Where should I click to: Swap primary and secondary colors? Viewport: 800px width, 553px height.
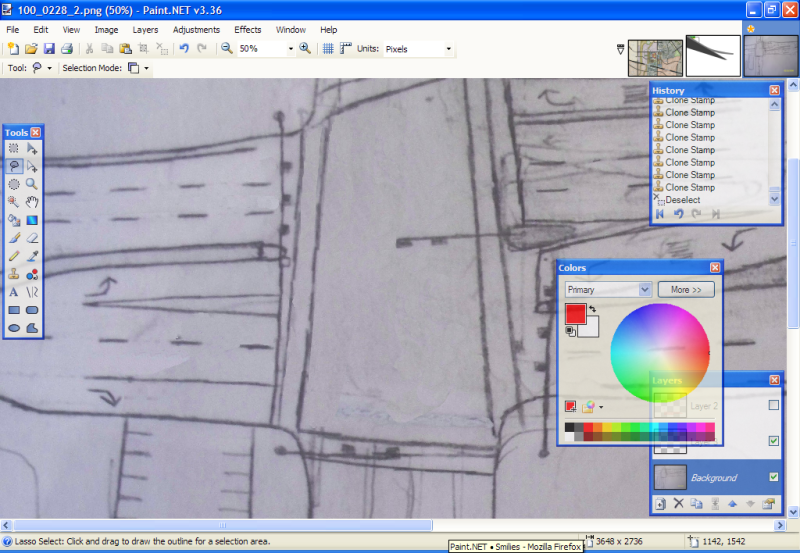pyautogui.click(x=592, y=309)
